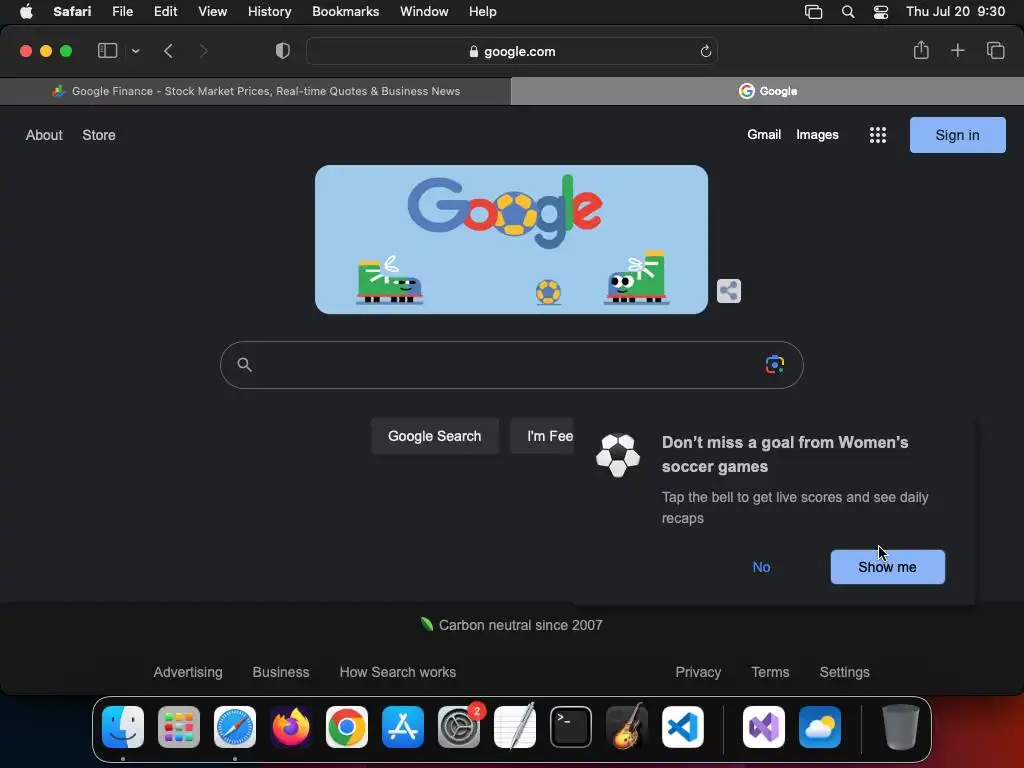Viewport: 1024px width, 768px height.
Task: Click the google.com address bar
Action: [x=512, y=52]
